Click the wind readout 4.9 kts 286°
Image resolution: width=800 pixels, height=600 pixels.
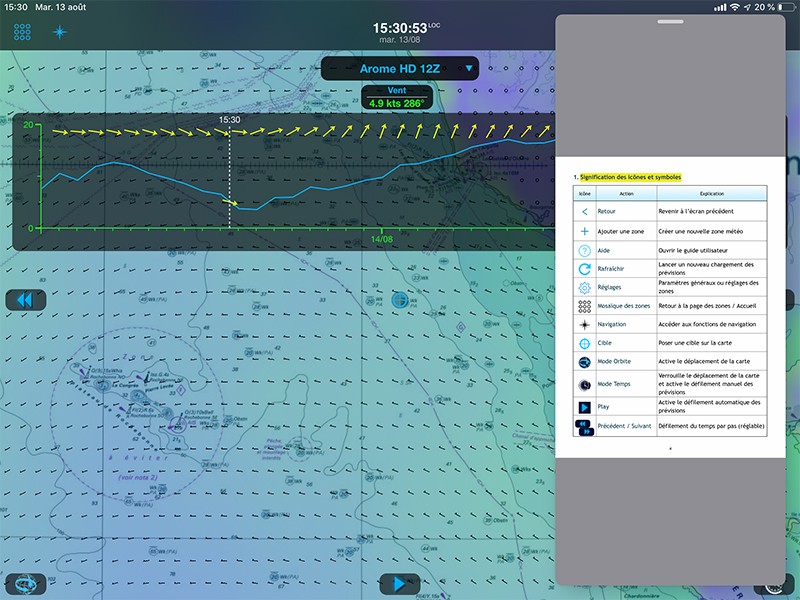397,103
